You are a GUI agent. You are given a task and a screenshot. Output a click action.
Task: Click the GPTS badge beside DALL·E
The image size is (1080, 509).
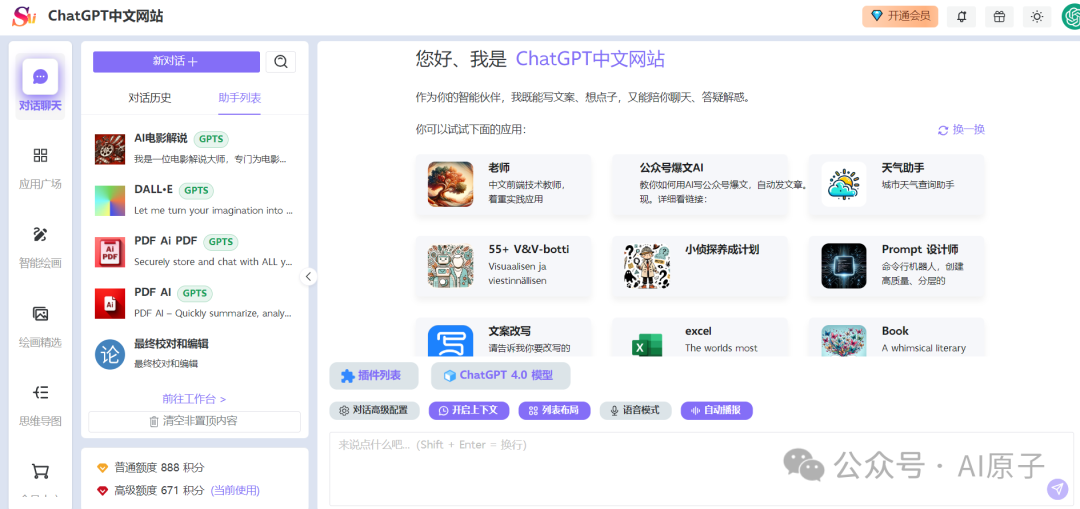196,190
